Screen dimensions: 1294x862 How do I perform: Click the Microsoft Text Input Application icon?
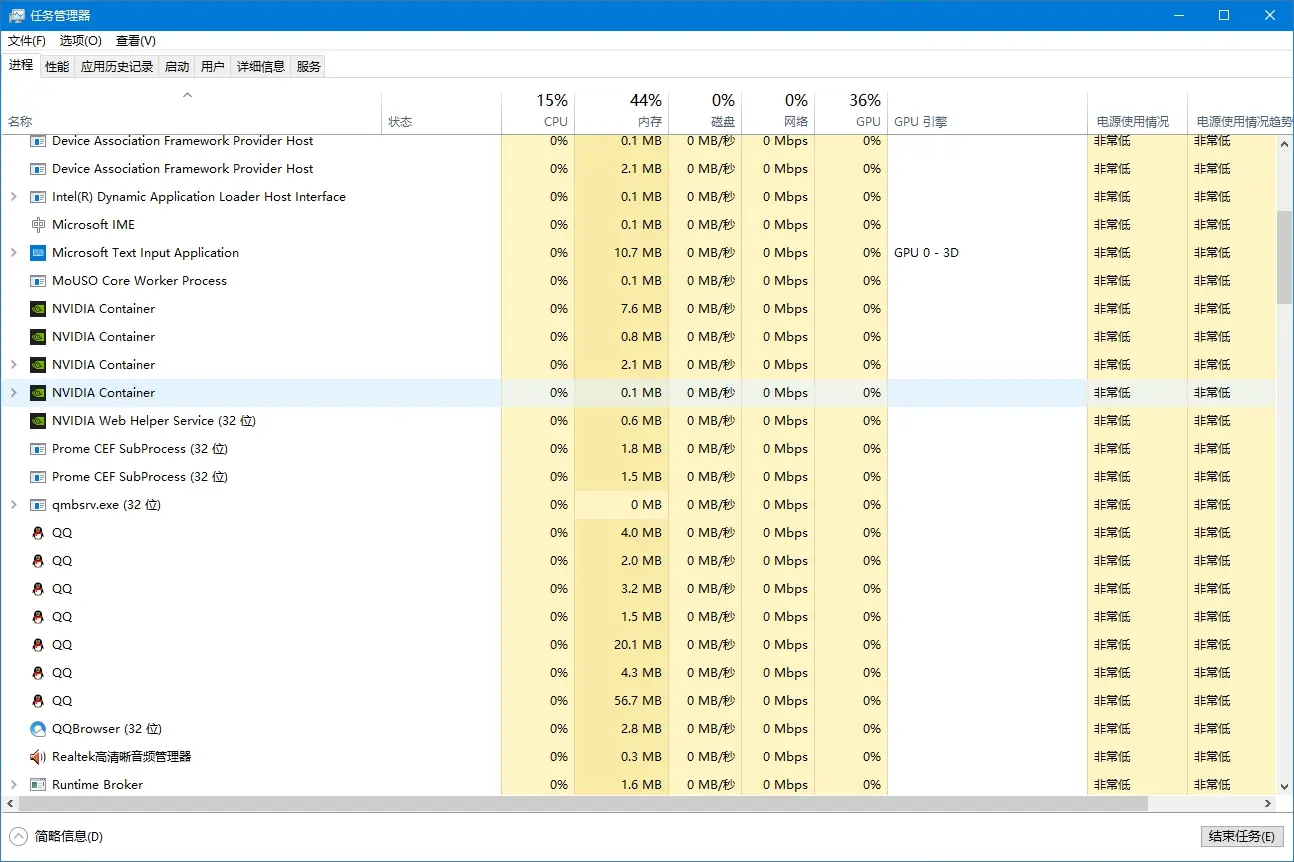coord(38,253)
